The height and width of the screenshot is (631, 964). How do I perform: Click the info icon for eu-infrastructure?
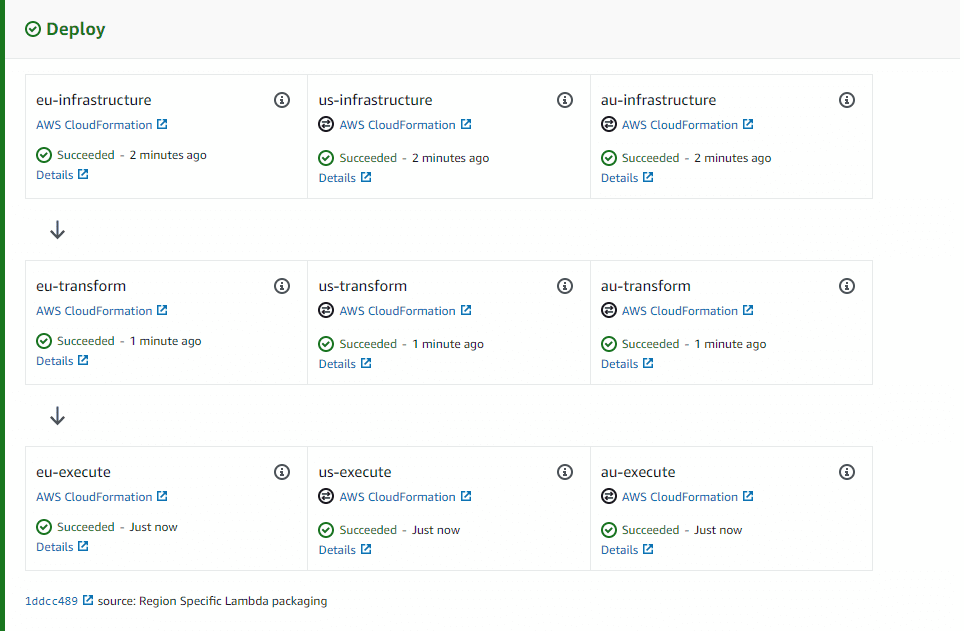point(282,100)
